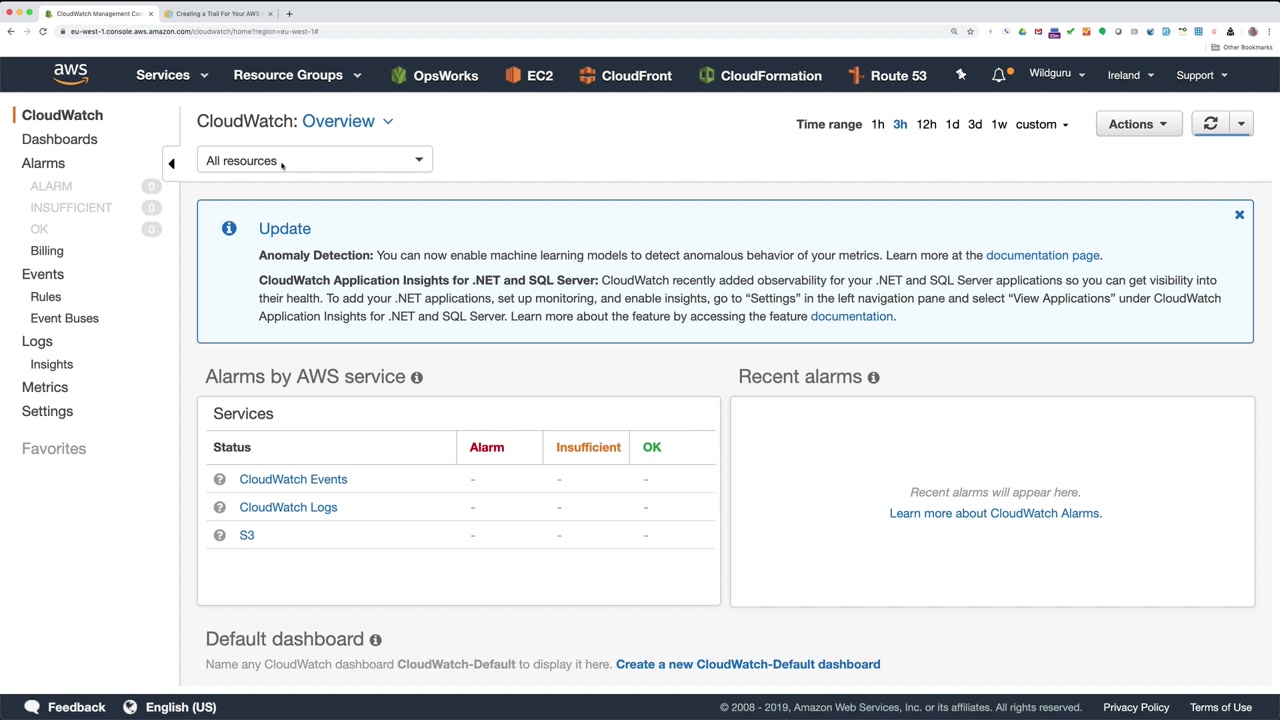
Task: Open the EC2 shortcut
Action: click(x=529, y=75)
